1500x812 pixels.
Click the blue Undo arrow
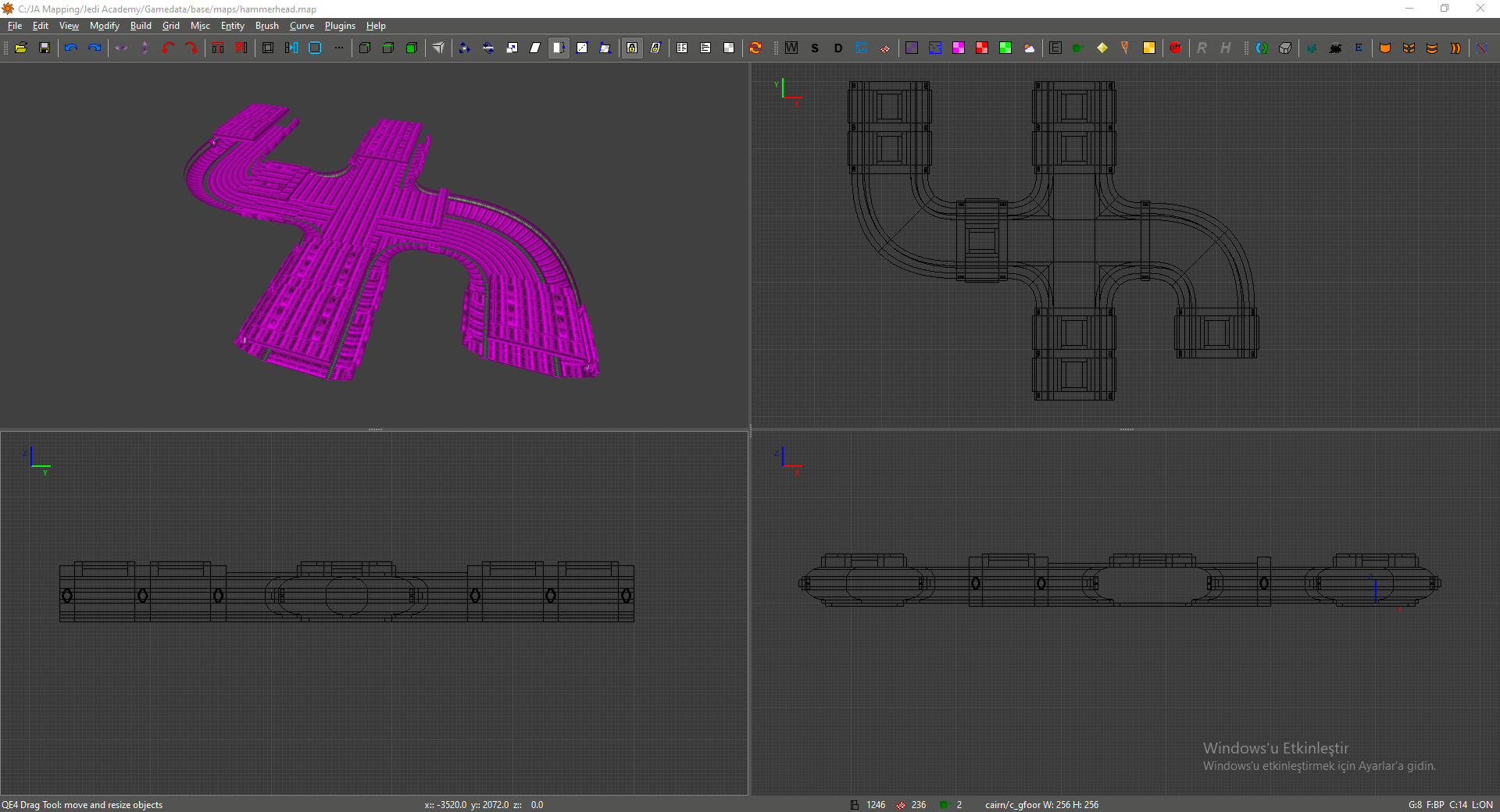coord(71,48)
